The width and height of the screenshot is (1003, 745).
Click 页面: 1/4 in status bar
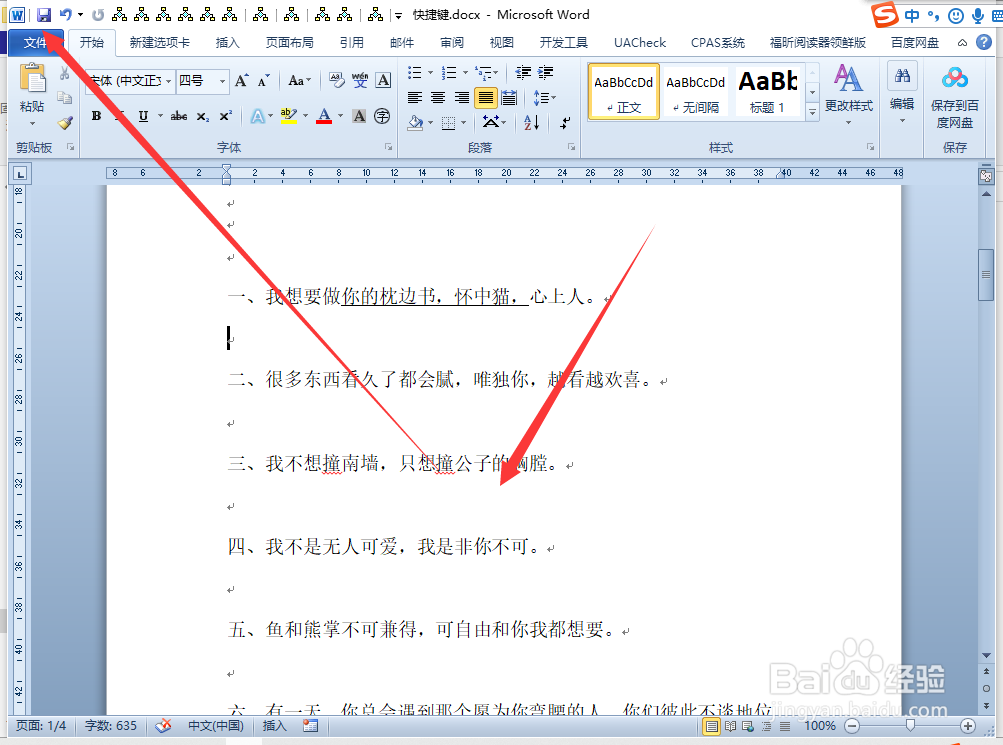pyautogui.click(x=41, y=726)
